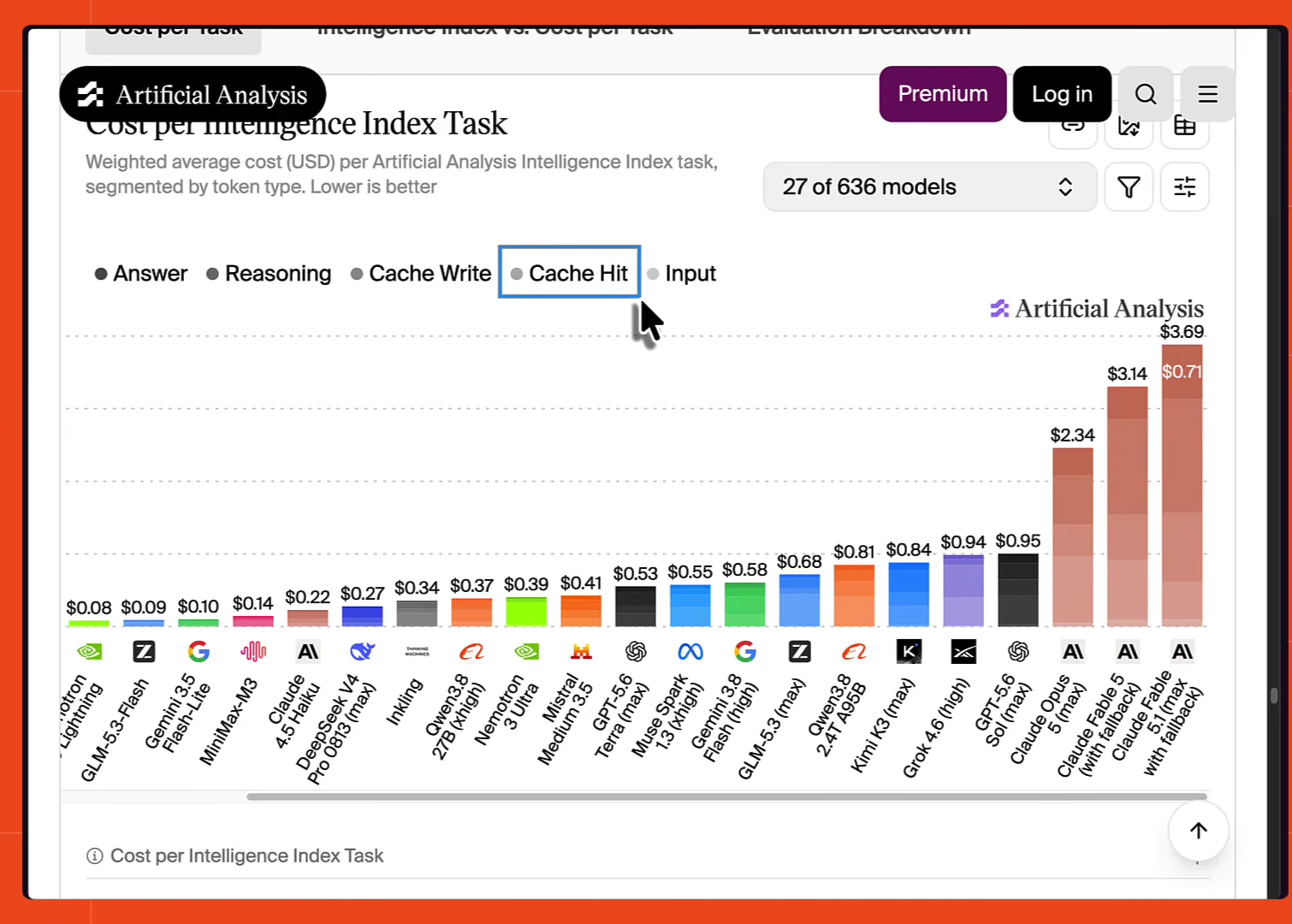The image size is (1292, 924).
Task: Open the chart settings sliders icon
Action: click(1184, 187)
